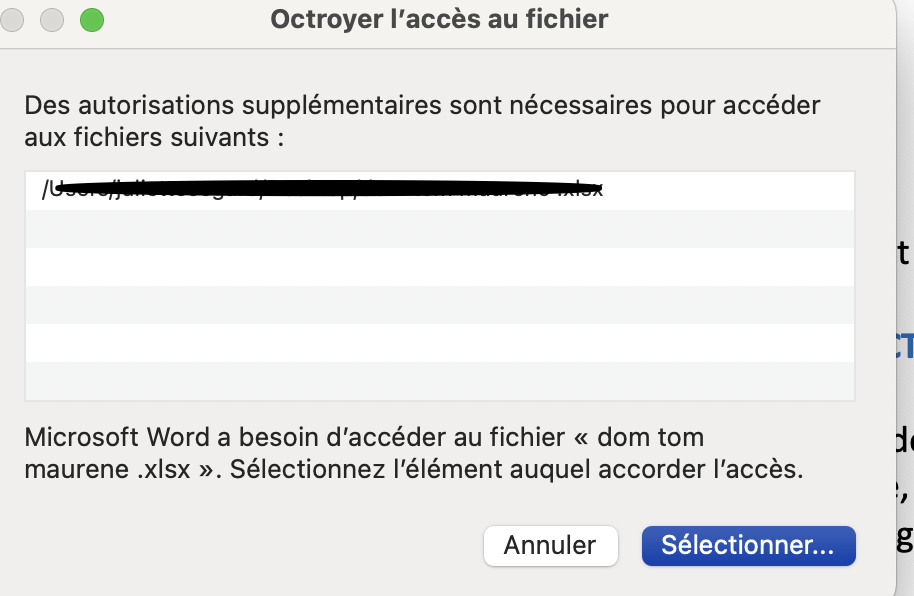Click the blue text in background document

tap(904, 346)
